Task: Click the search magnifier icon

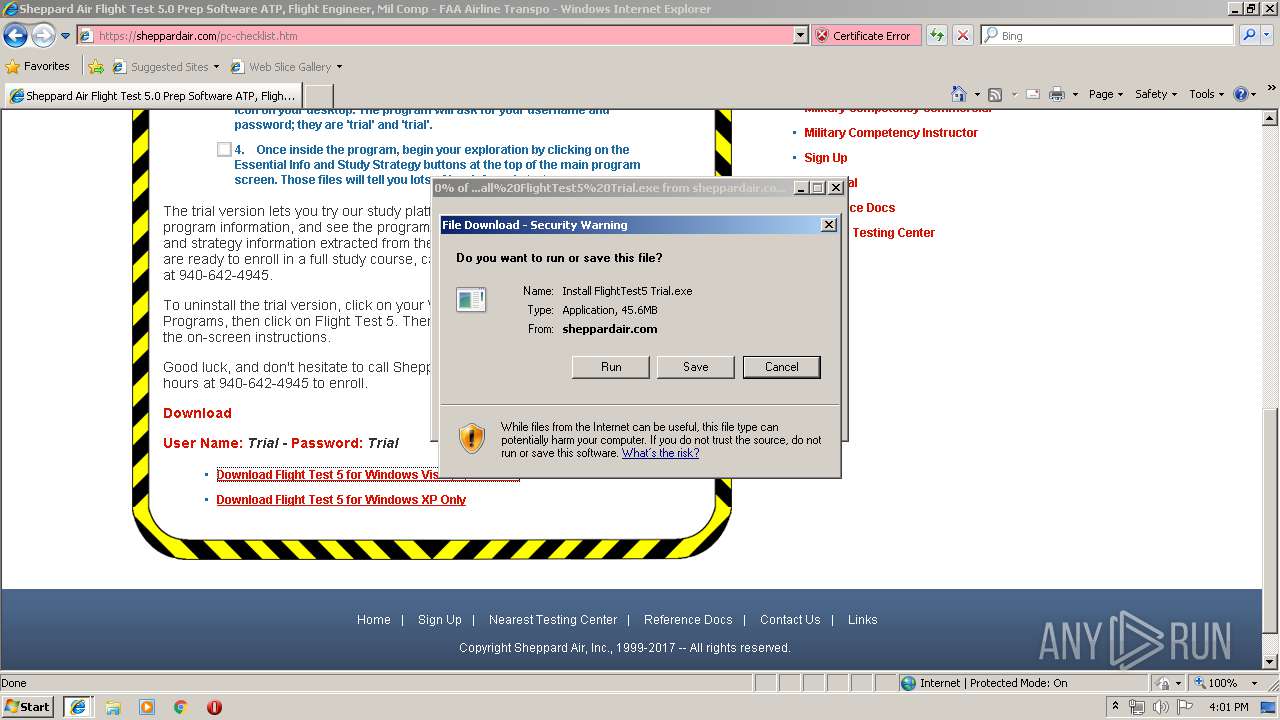Action: click(x=1248, y=35)
